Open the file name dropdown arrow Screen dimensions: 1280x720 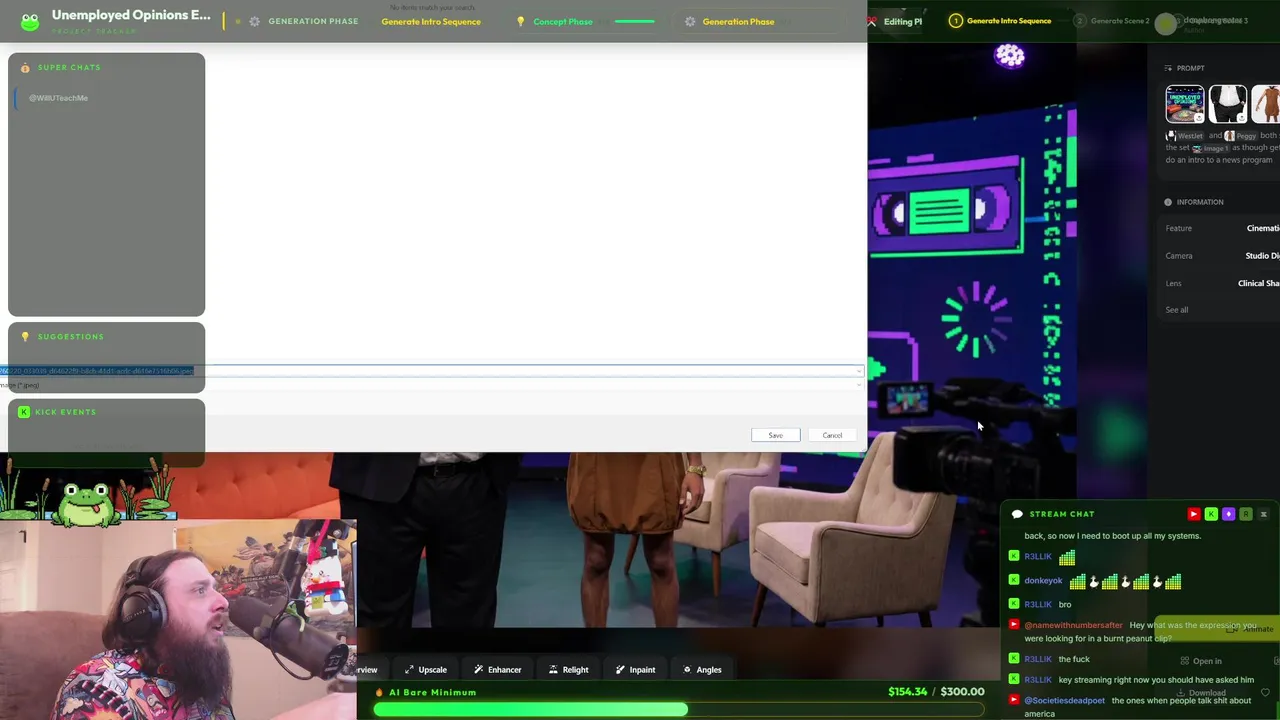[x=859, y=371]
